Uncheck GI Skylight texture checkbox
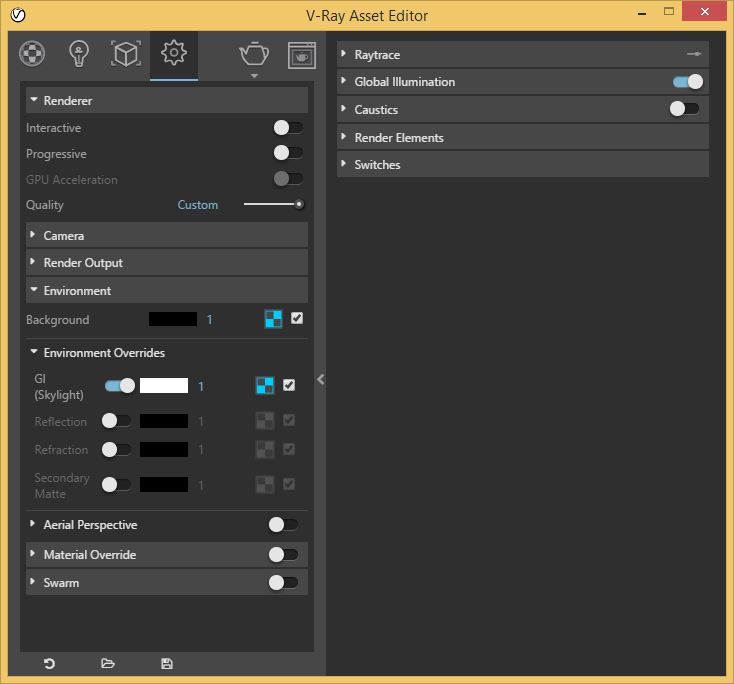This screenshot has height=684, width=734. point(289,385)
